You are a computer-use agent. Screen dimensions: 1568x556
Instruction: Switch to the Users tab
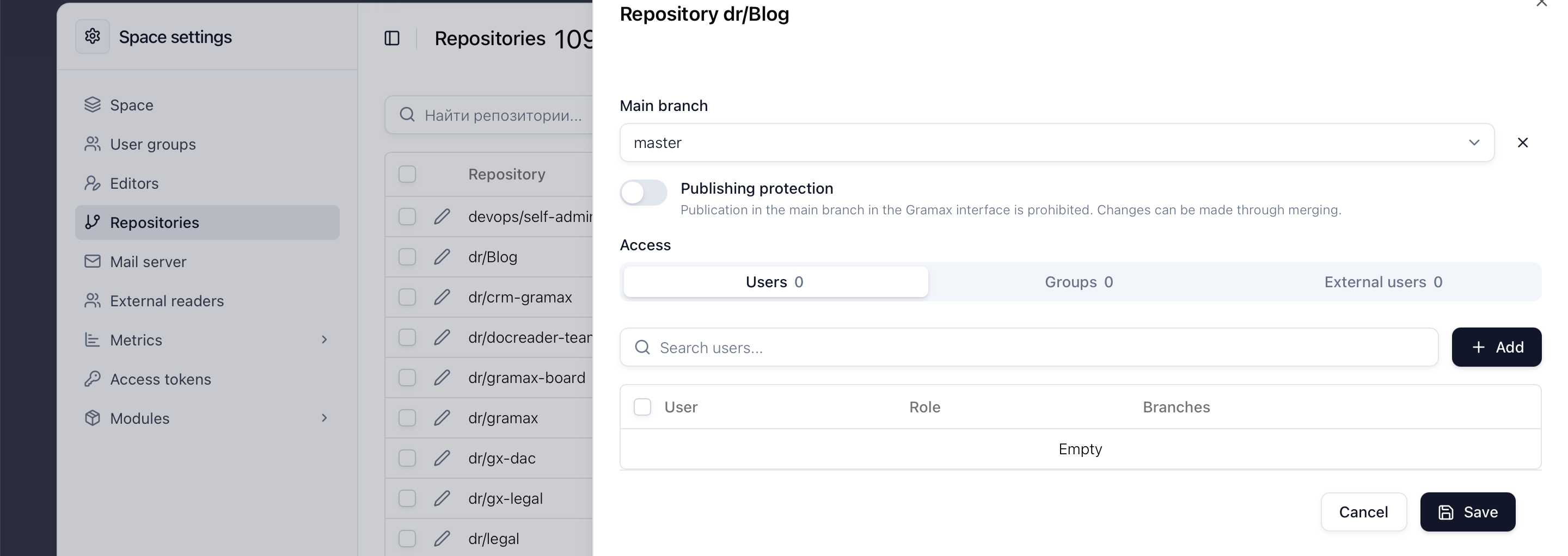click(x=775, y=282)
